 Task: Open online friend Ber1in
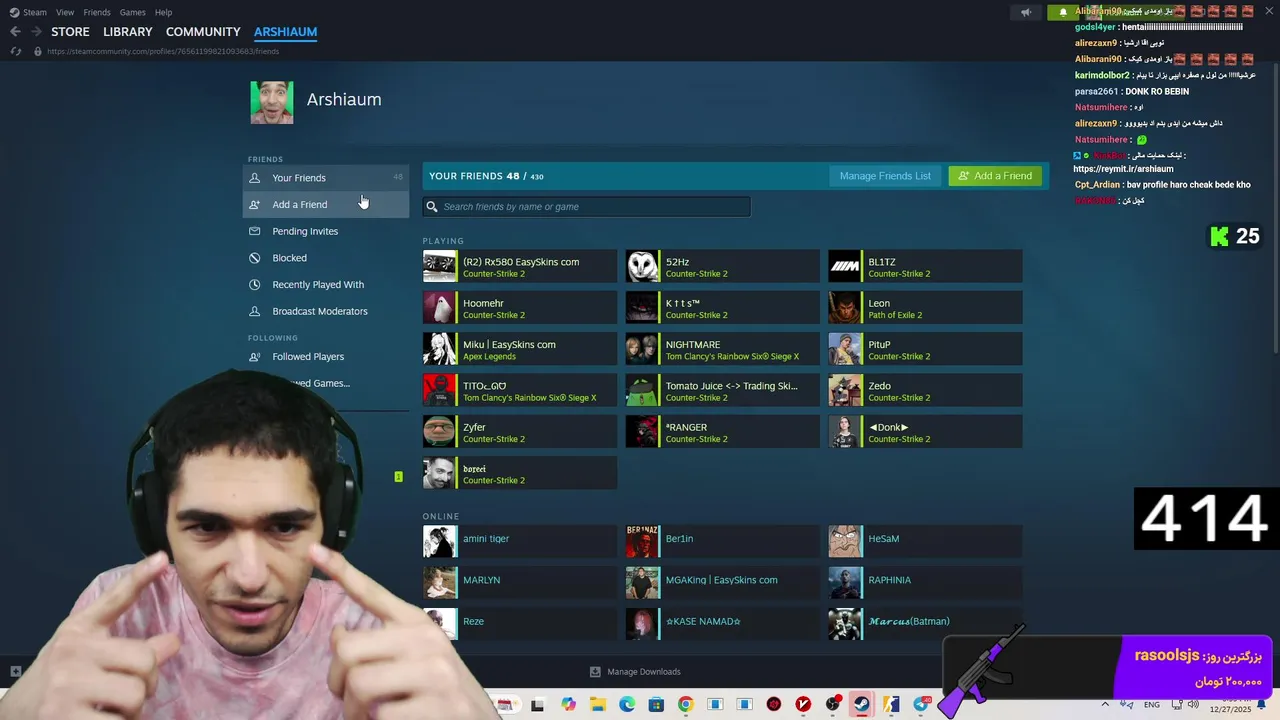coord(722,541)
